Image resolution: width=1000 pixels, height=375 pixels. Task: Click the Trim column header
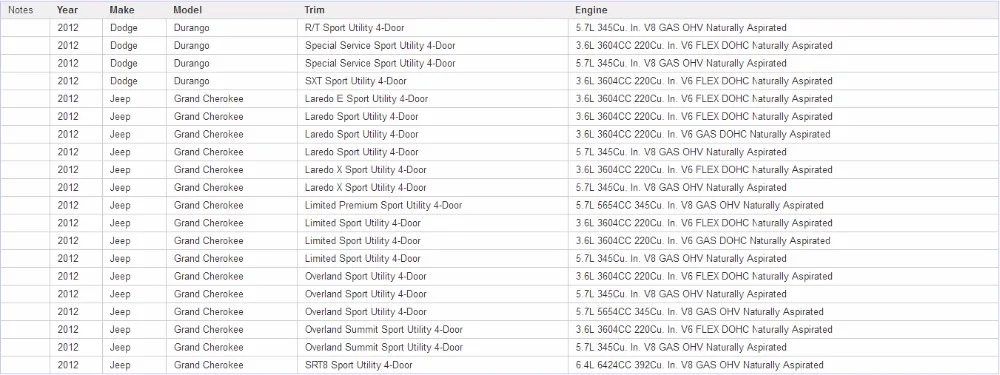433,10
